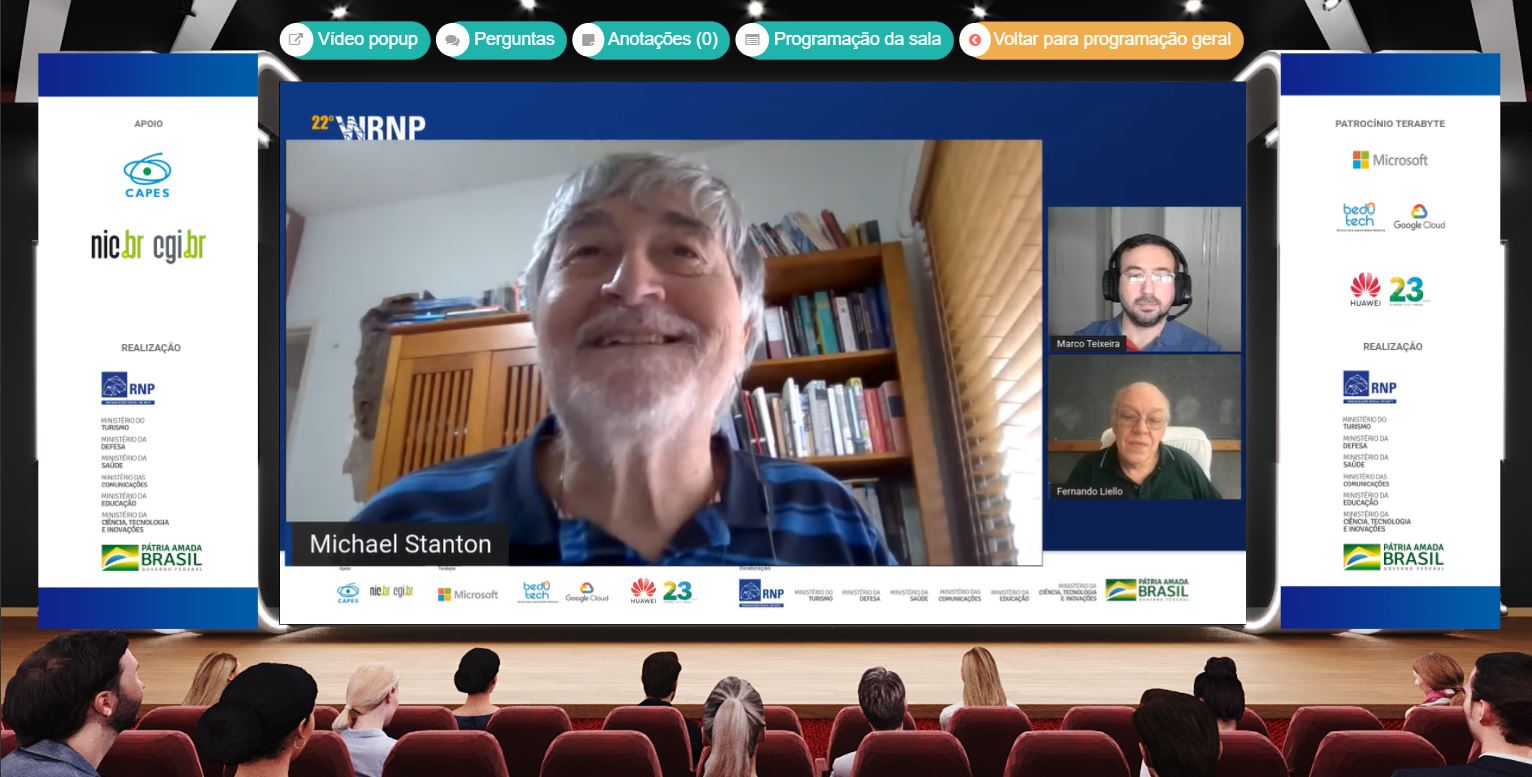This screenshot has height=777, width=1532.
Task: Click the Microsoft logo in right banner
Action: pos(1390,160)
